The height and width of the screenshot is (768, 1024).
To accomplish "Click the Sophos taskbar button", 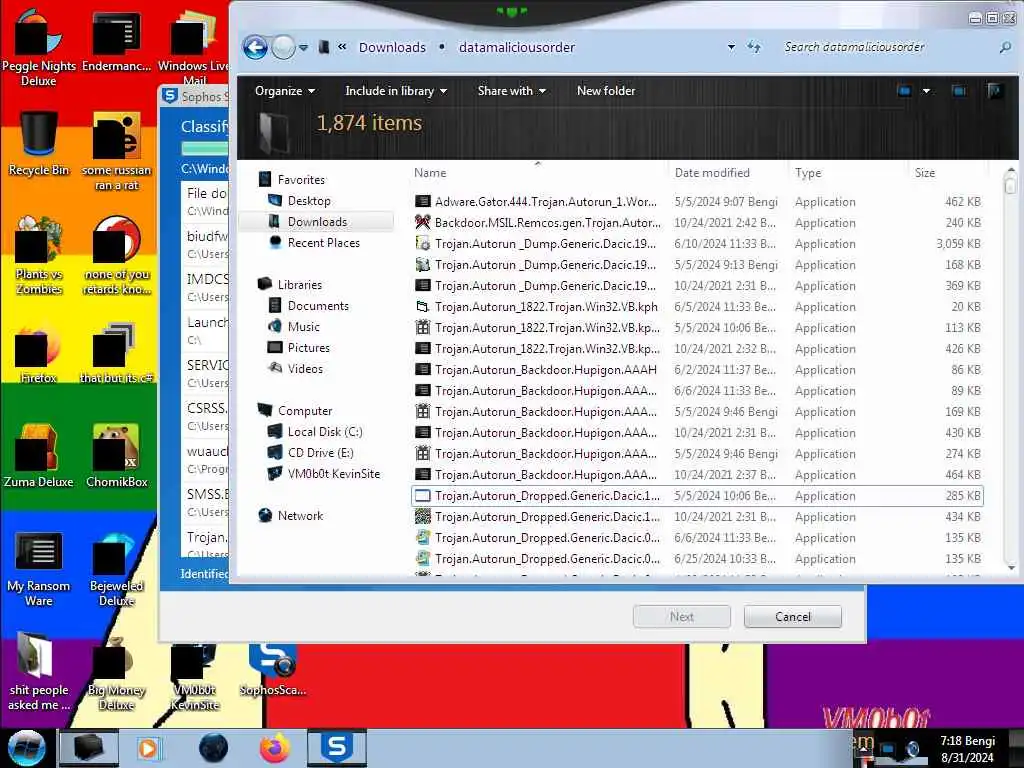I will 337,748.
